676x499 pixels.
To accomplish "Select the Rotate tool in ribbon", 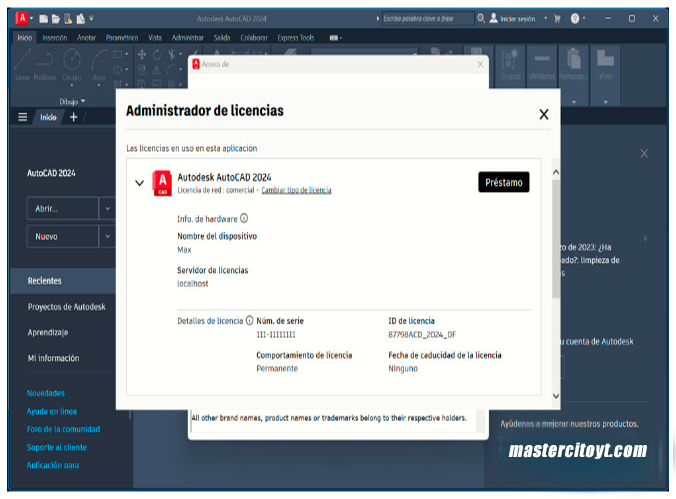I will tap(157, 54).
